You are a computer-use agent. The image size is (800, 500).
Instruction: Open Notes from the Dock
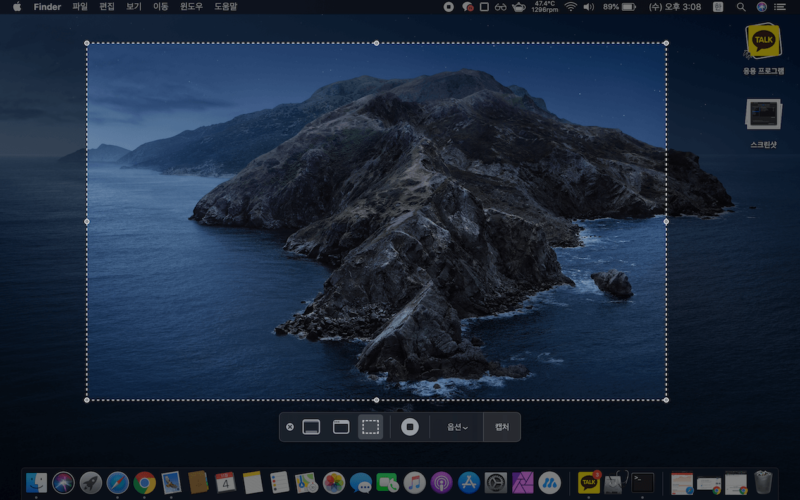pyautogui.click(x=253, y=483)
